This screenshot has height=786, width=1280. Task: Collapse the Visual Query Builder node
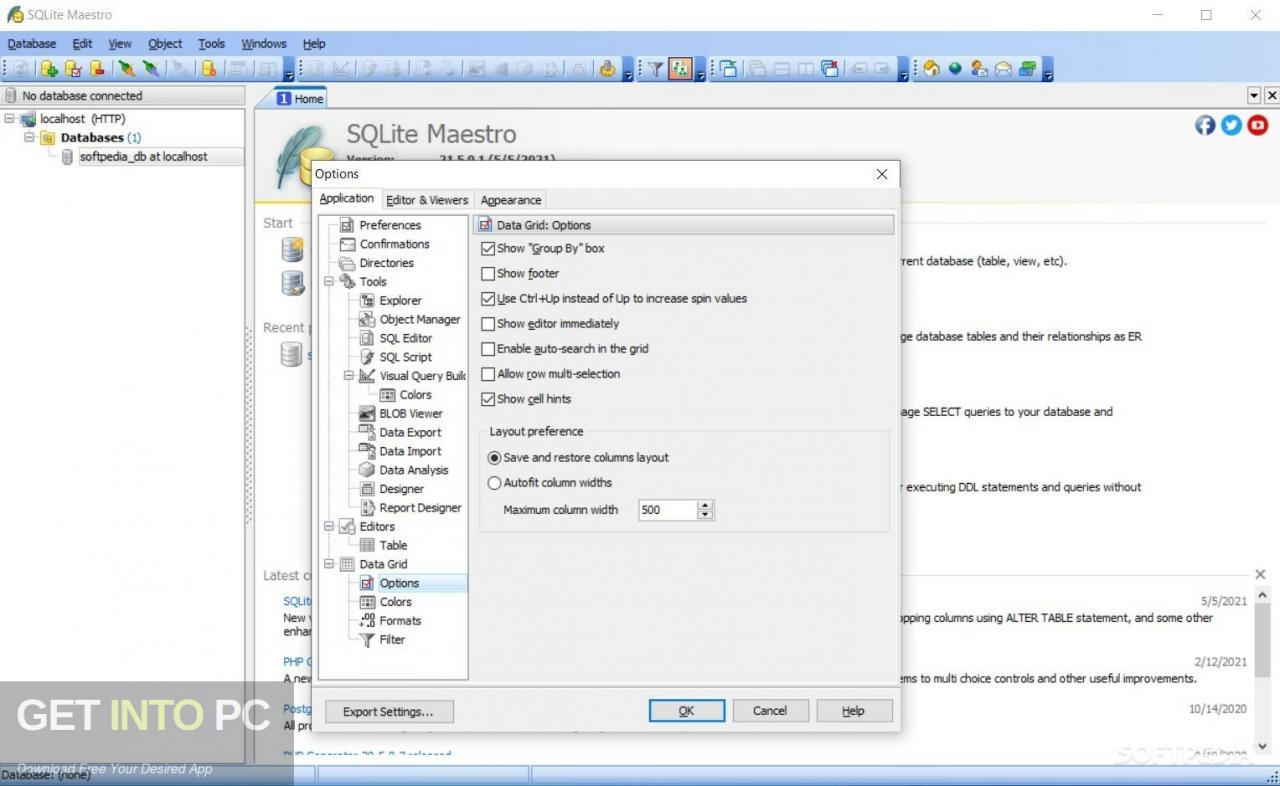[349, 376]
